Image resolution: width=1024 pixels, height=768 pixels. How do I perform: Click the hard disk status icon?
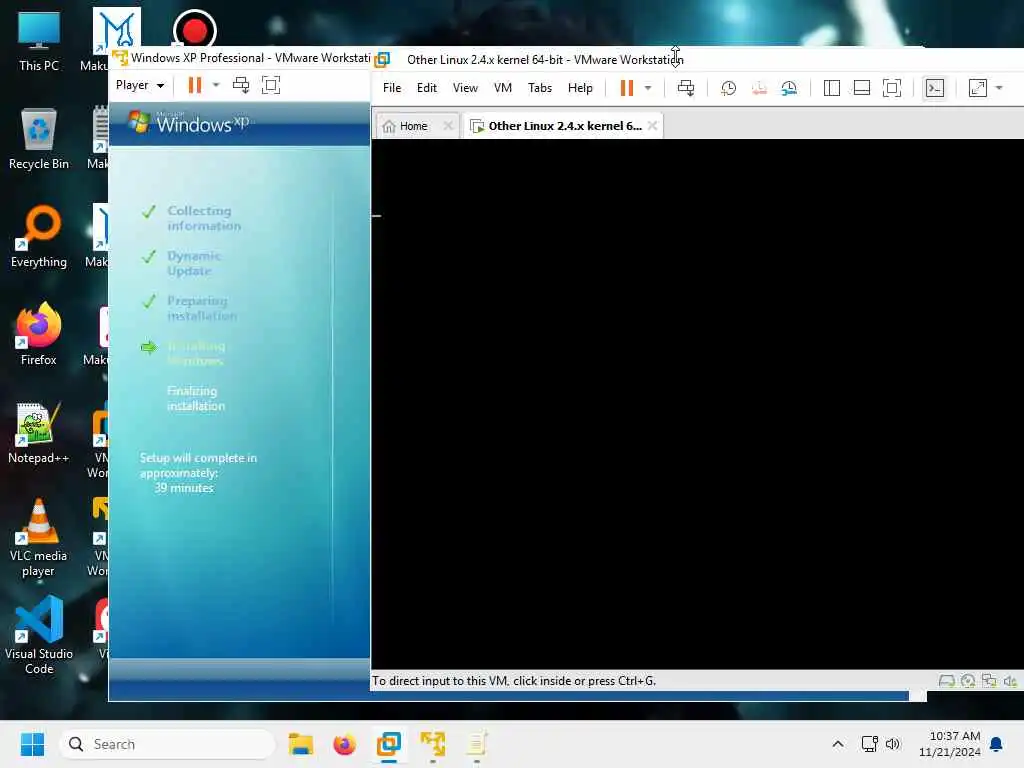point(946,680)
